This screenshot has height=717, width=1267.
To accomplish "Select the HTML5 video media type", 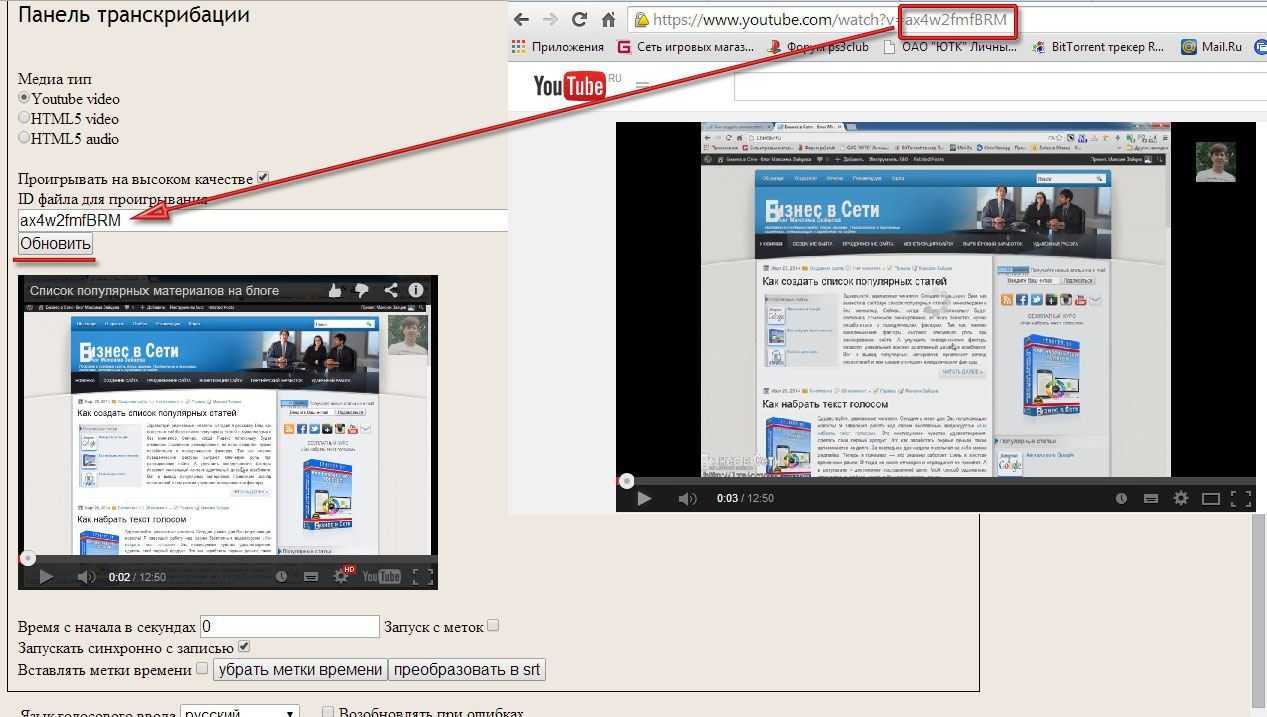I will 25,118.
